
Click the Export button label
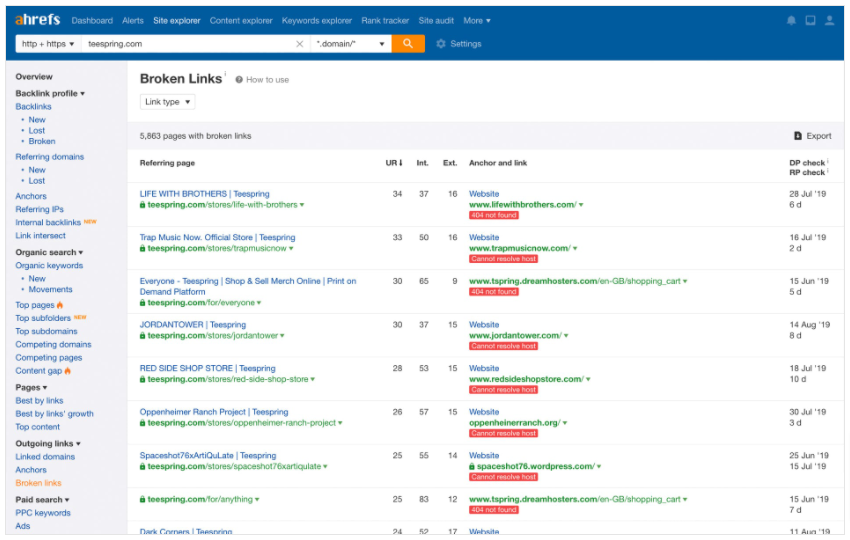click(819, 136)
